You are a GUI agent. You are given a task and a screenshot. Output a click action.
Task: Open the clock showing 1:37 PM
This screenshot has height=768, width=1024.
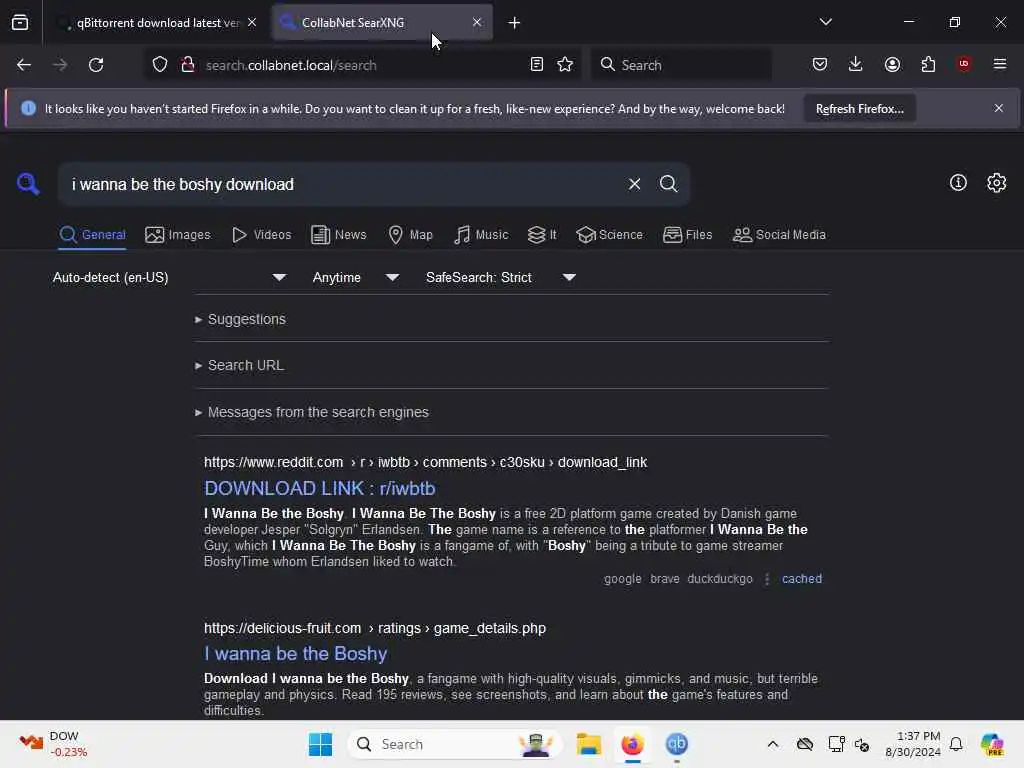pyautogui.click(x=912, y=744)
